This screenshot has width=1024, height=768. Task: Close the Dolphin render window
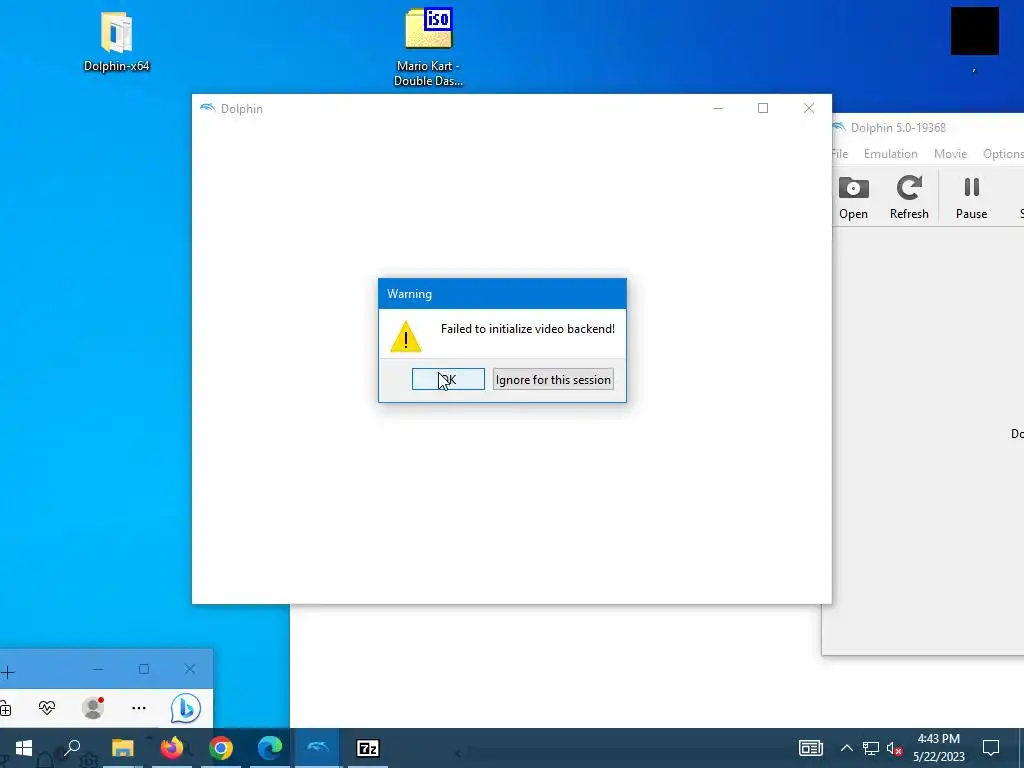click(x=808, y=108)
